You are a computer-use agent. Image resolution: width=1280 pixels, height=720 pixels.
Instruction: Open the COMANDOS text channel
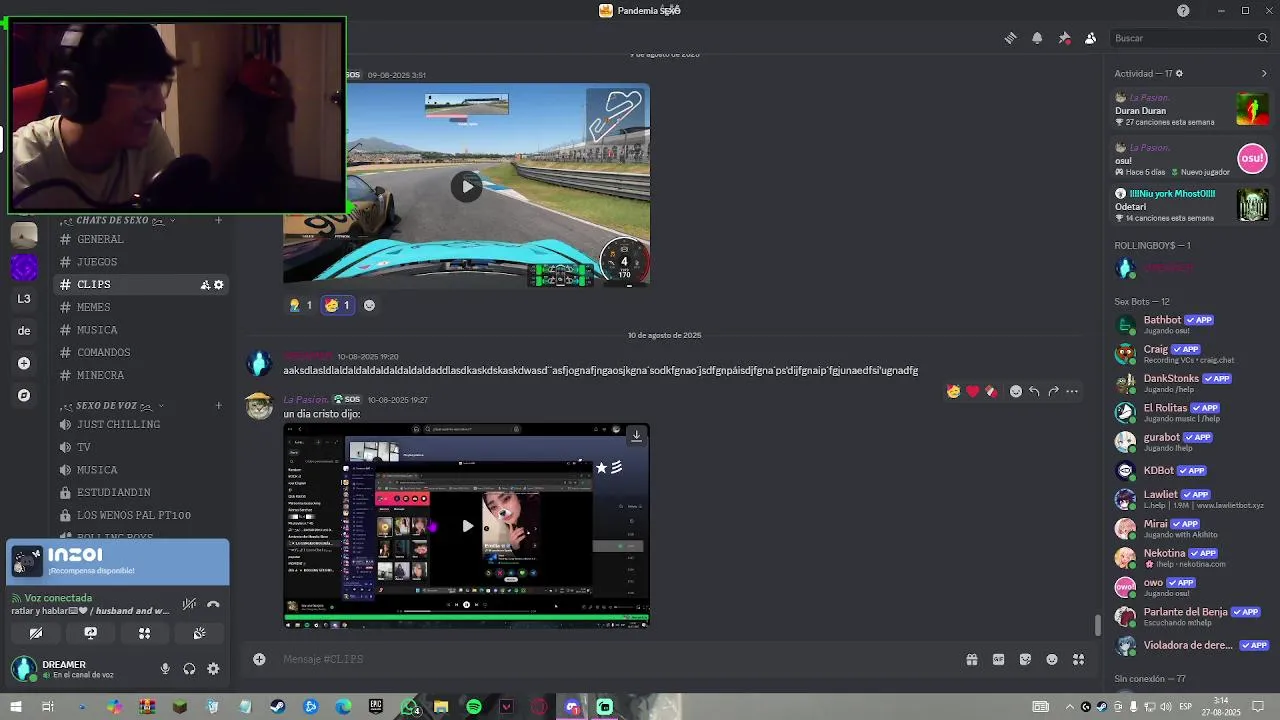click(143, 352)
